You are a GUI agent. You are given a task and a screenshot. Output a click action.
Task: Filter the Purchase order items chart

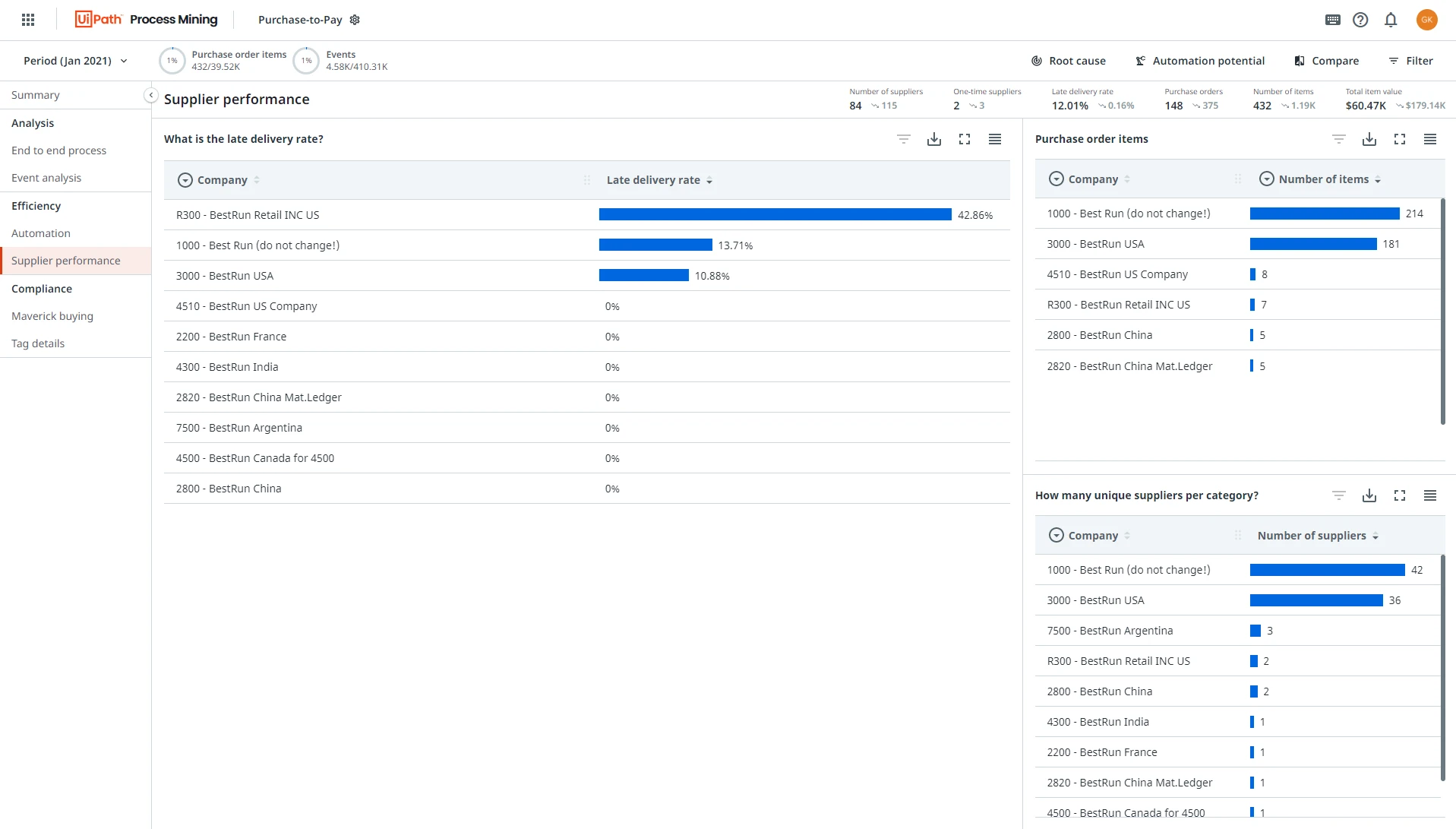[x=1339, y=139]
